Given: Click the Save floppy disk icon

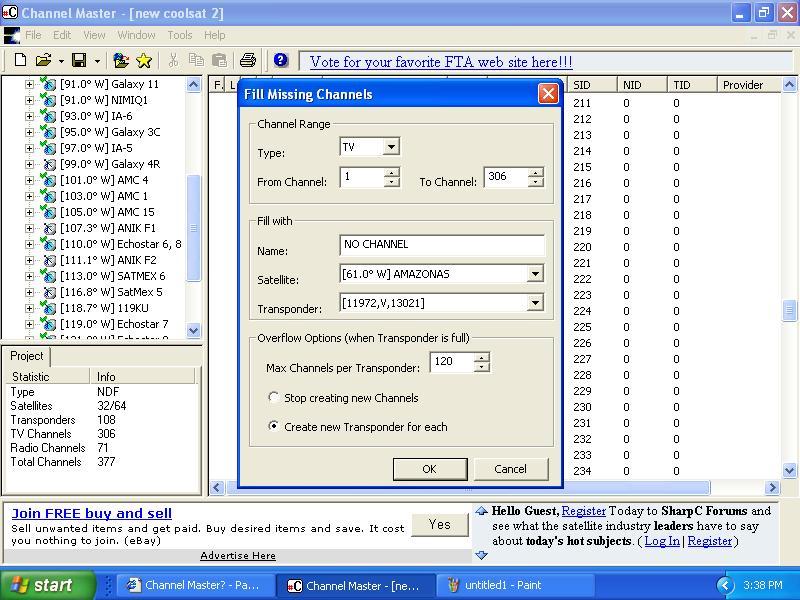Looking at the screenshot, I should [x=79, y=60].
